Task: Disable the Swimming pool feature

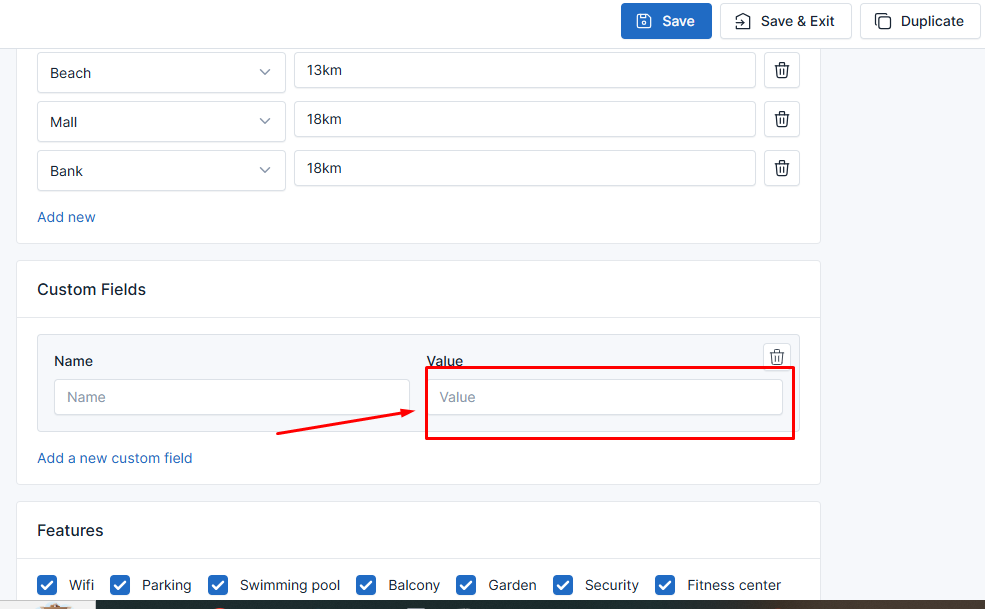Action: point(218,585)
